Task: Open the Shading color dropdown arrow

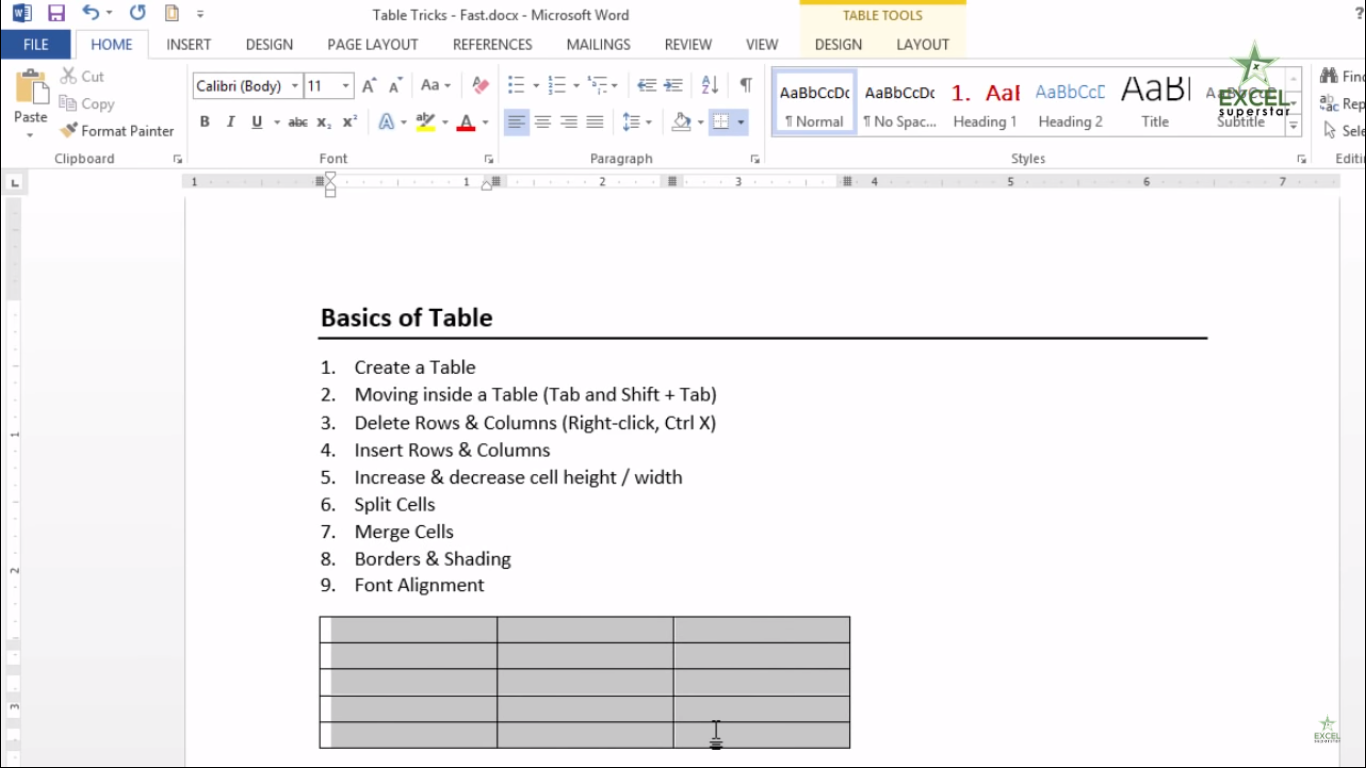Action: (699, 122)
